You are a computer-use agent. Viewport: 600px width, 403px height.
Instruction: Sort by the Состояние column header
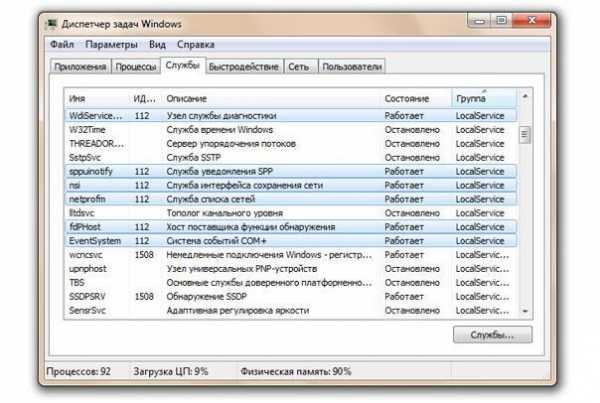click(416, 98)
